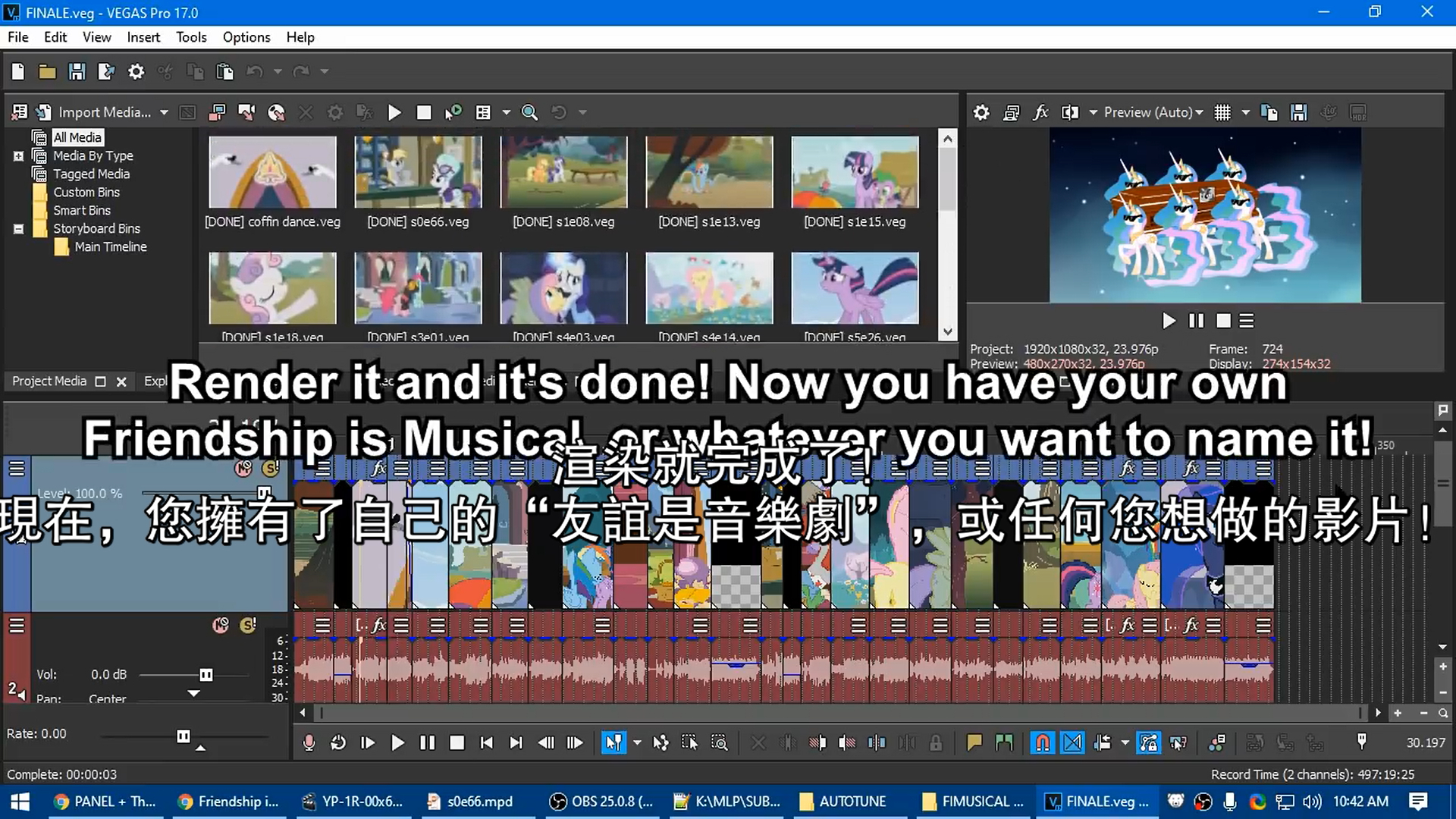Open the Tools menu
This screenshot has width=1456, height=819.
click(191, 37)
